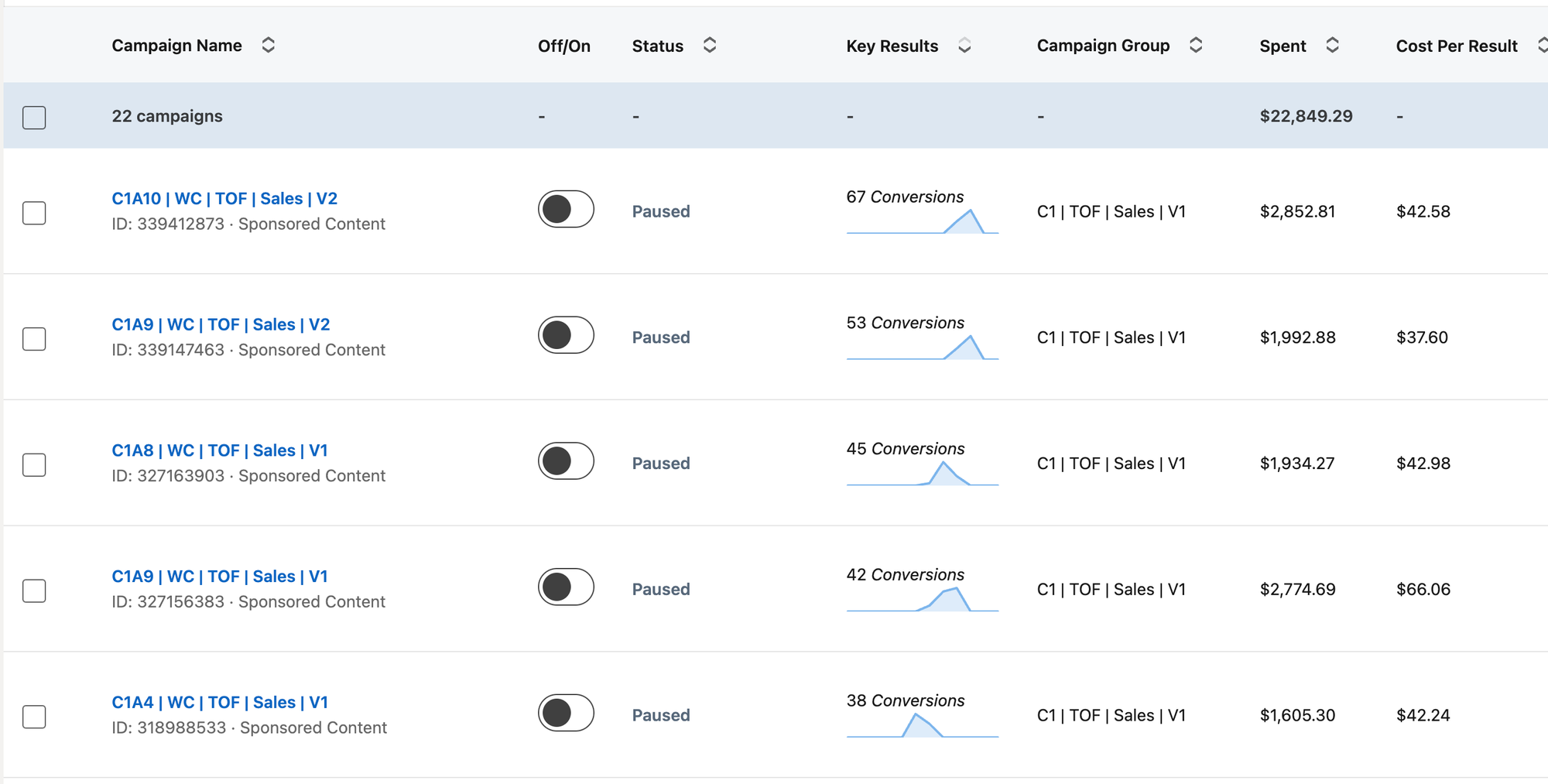The image size is (1548, 784).
Task: Click the Cost Per Result column header
Action: (x=1456, y=46)
